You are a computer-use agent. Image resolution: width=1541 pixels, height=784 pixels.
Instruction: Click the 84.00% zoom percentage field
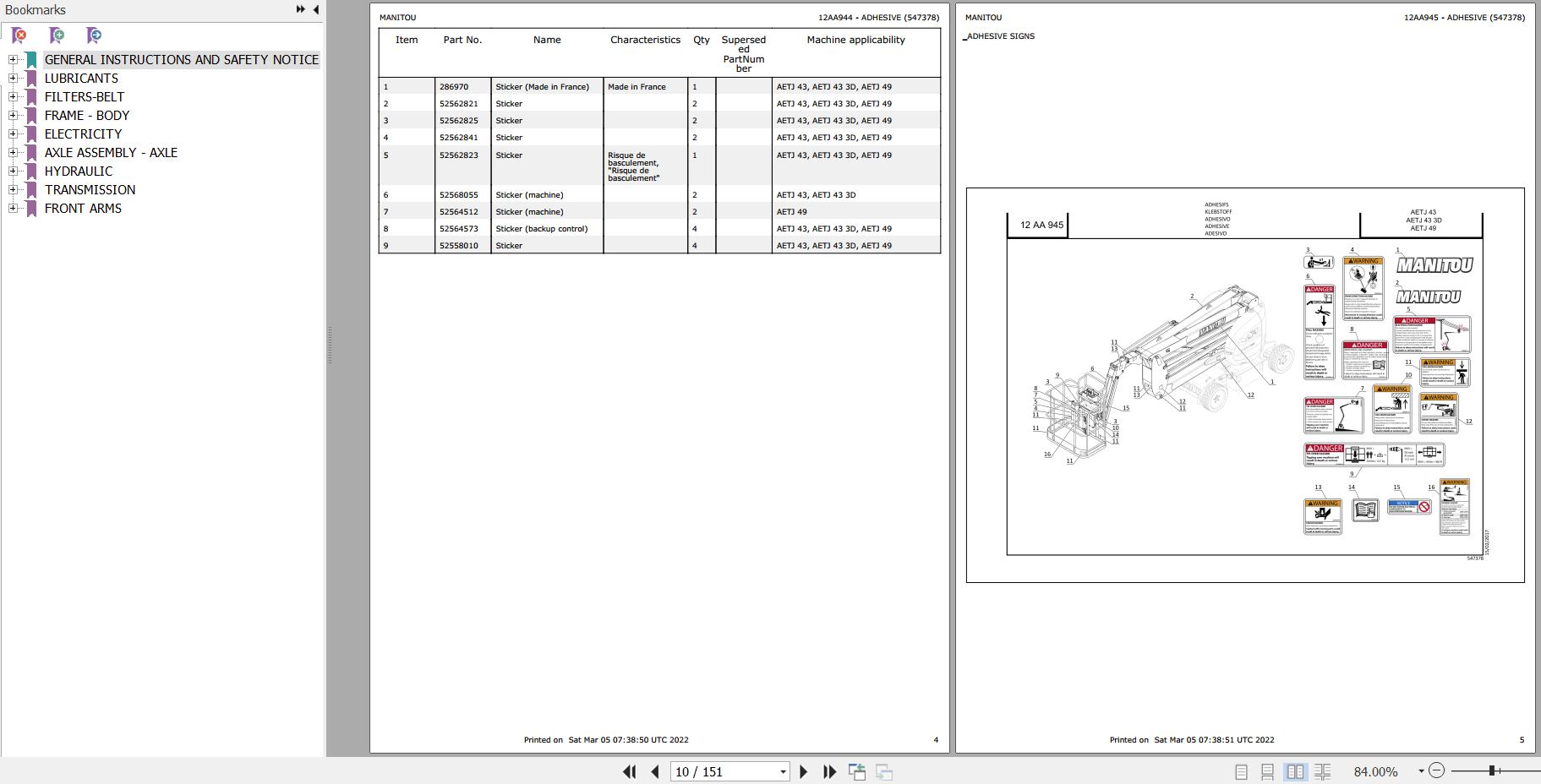click(1376, 771)
